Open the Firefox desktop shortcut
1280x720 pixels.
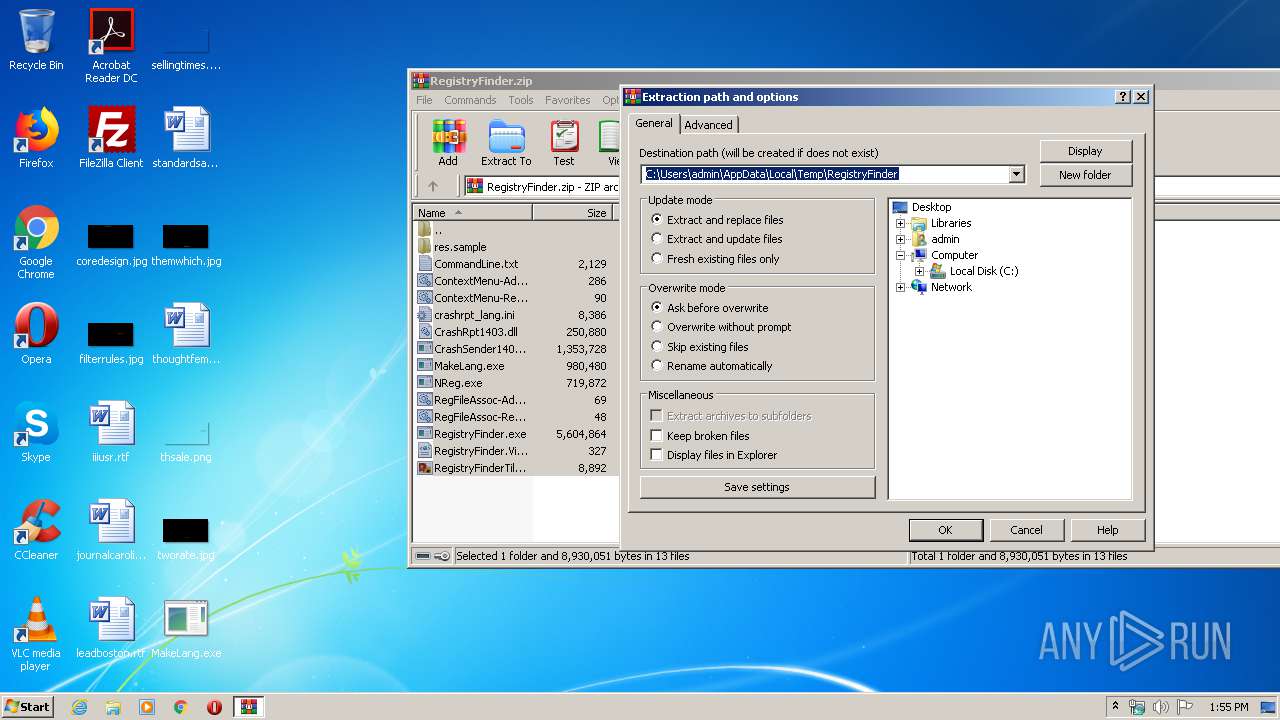click(x=36, y=138)
